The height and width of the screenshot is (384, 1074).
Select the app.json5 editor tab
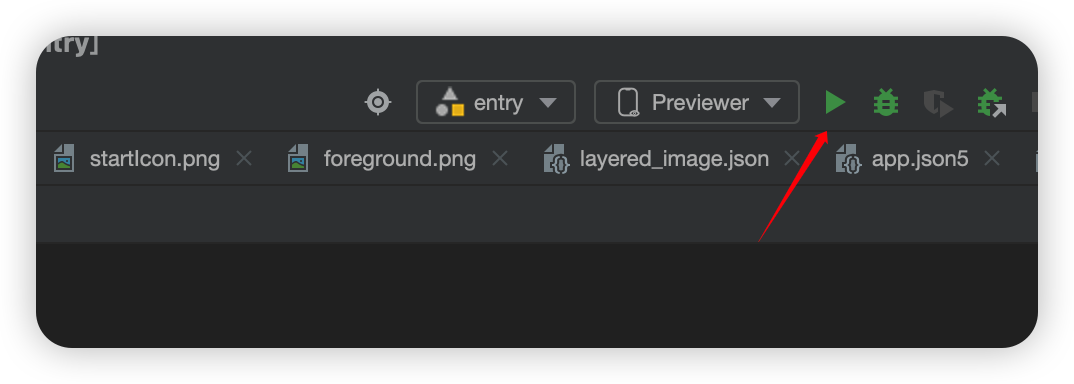point(920,159)
